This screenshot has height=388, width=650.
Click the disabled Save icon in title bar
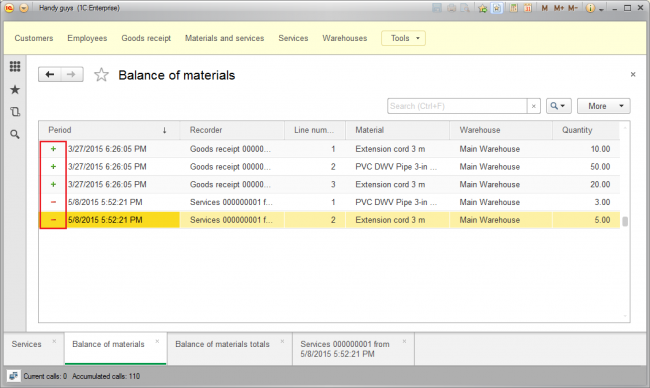click(437, 8)
